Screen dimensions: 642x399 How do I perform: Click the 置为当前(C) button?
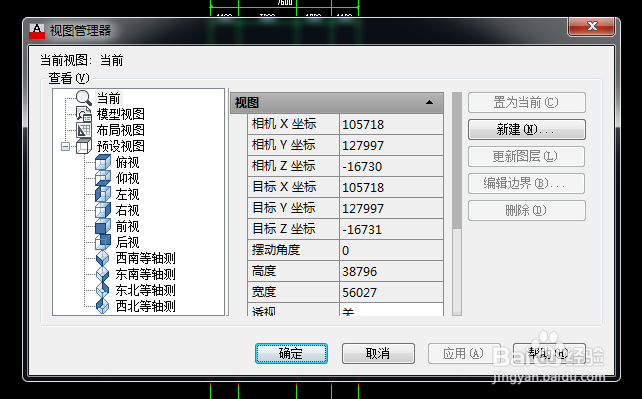tap(527, 102)
